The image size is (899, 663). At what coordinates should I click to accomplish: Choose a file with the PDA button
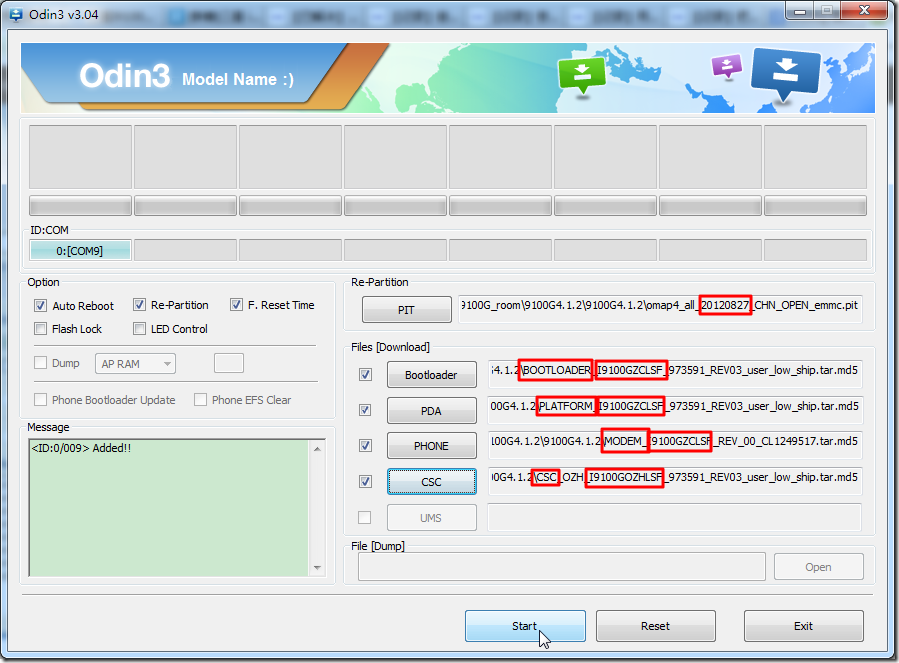pyautogui.click(x=431, y=411)
